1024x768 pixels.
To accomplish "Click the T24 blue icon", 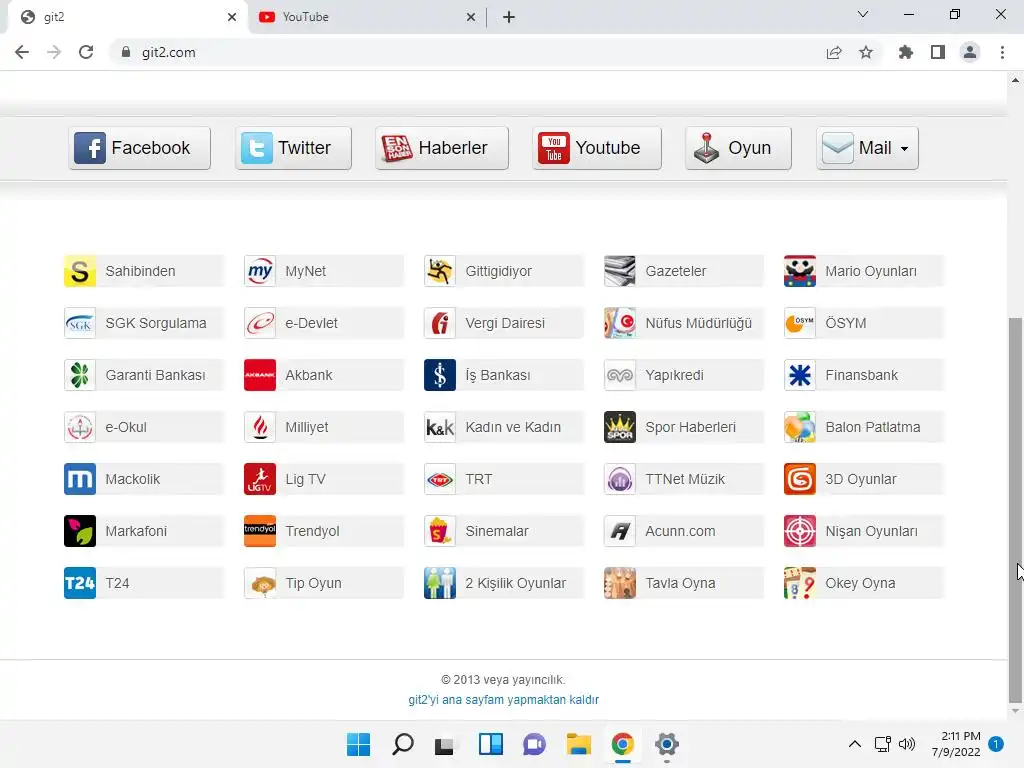I will pyautogui.click(x=80, y=583).
